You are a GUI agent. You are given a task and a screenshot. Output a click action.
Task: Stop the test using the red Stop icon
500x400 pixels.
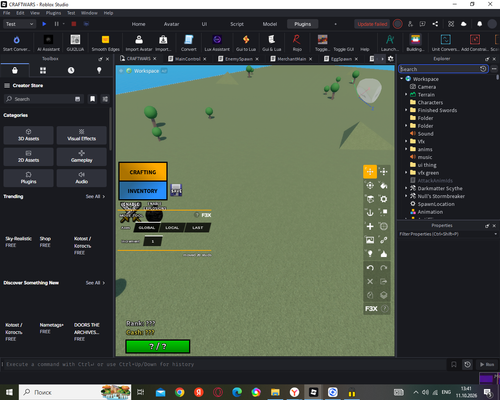pyautogui.click(x=74, y=24)
